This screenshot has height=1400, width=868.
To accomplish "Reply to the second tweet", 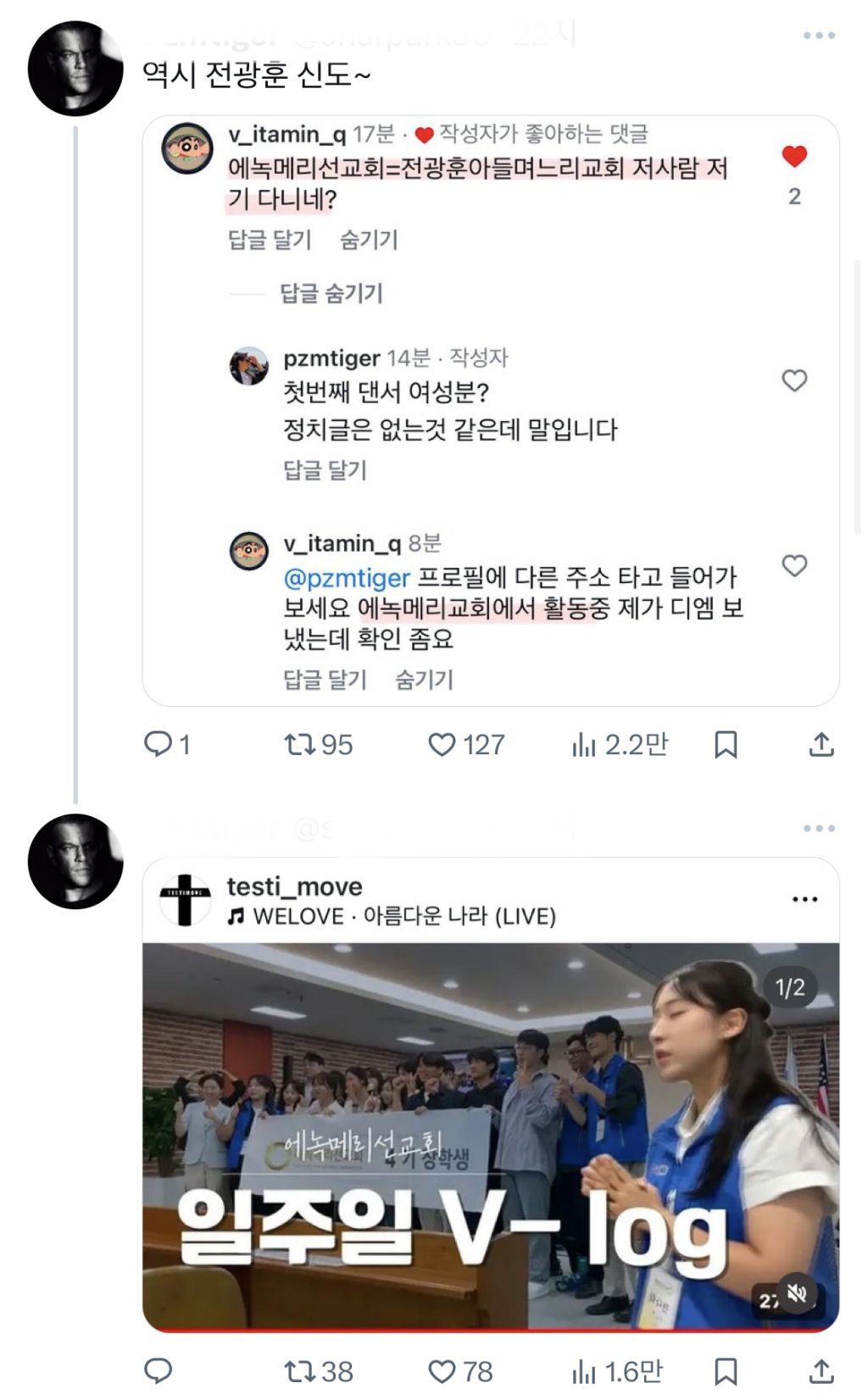I will coord(159,1371).
